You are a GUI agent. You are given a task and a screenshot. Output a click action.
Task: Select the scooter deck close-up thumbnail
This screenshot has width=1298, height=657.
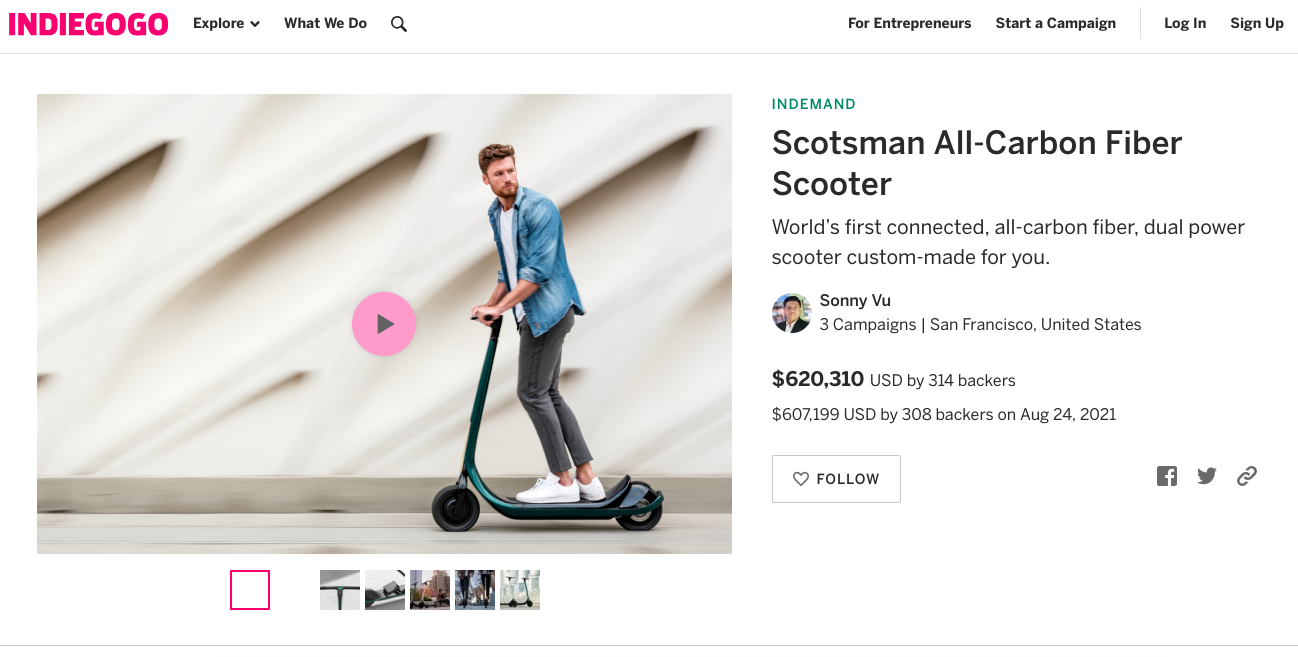(385, 590)
